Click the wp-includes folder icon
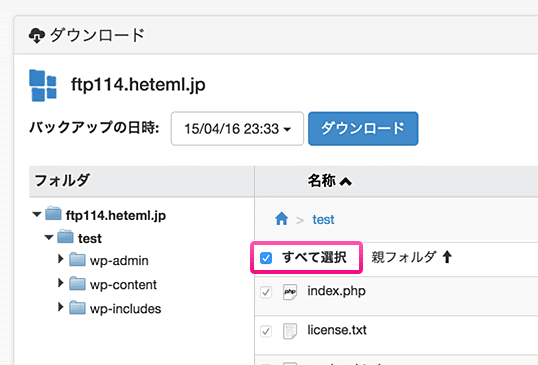 pyautogui.click(x=77, y=308)
